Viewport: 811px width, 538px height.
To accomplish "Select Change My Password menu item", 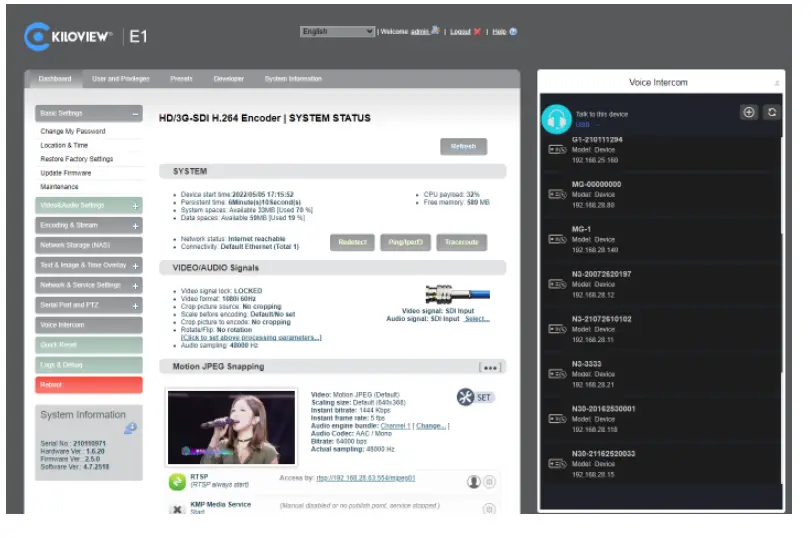I will click(x=73, y=131).
